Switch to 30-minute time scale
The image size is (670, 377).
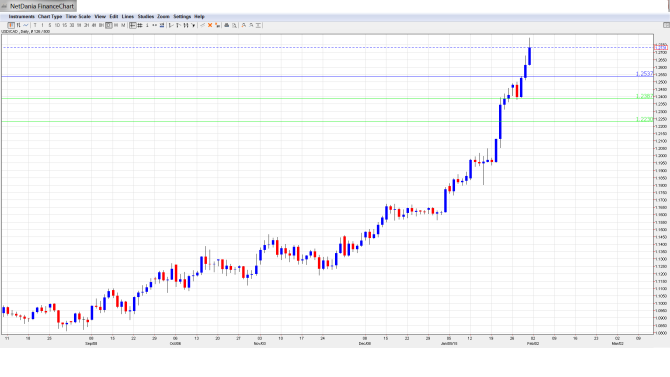click(72, 25)
